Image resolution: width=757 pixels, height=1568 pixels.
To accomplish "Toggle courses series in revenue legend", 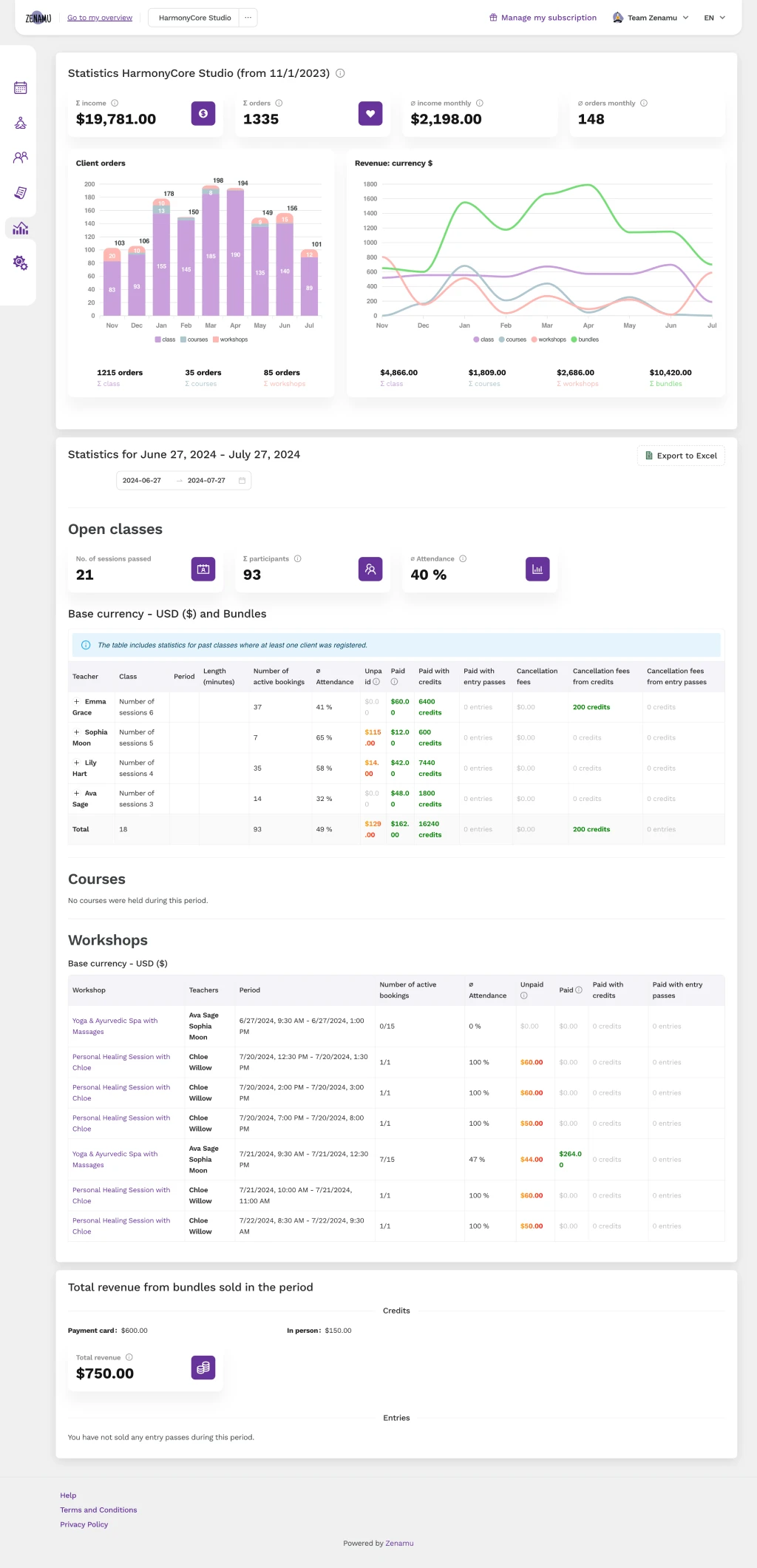I will pyautogui.click(x=512, y=339).
